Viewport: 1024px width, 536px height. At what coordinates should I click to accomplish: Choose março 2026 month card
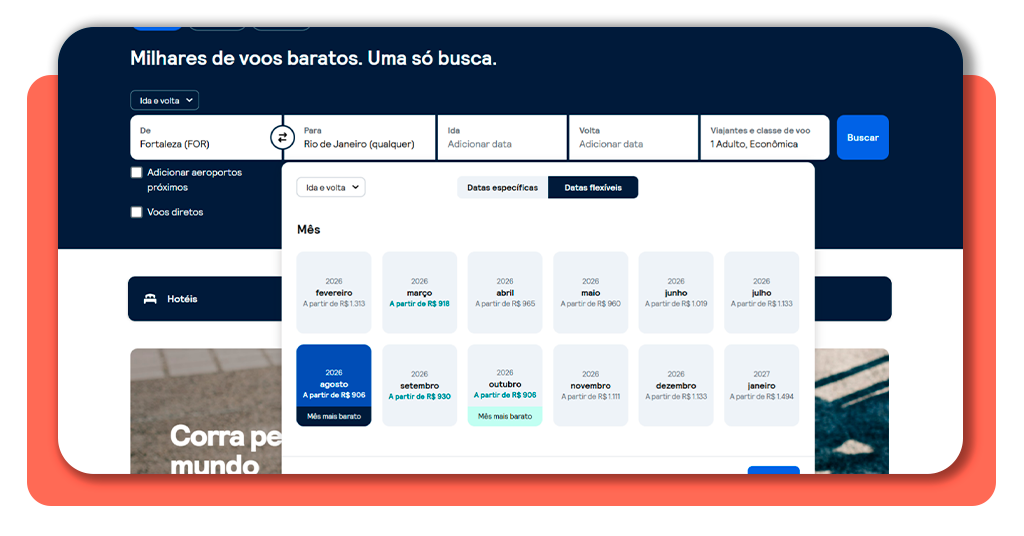pyautogui.click(x=419, y=292)
